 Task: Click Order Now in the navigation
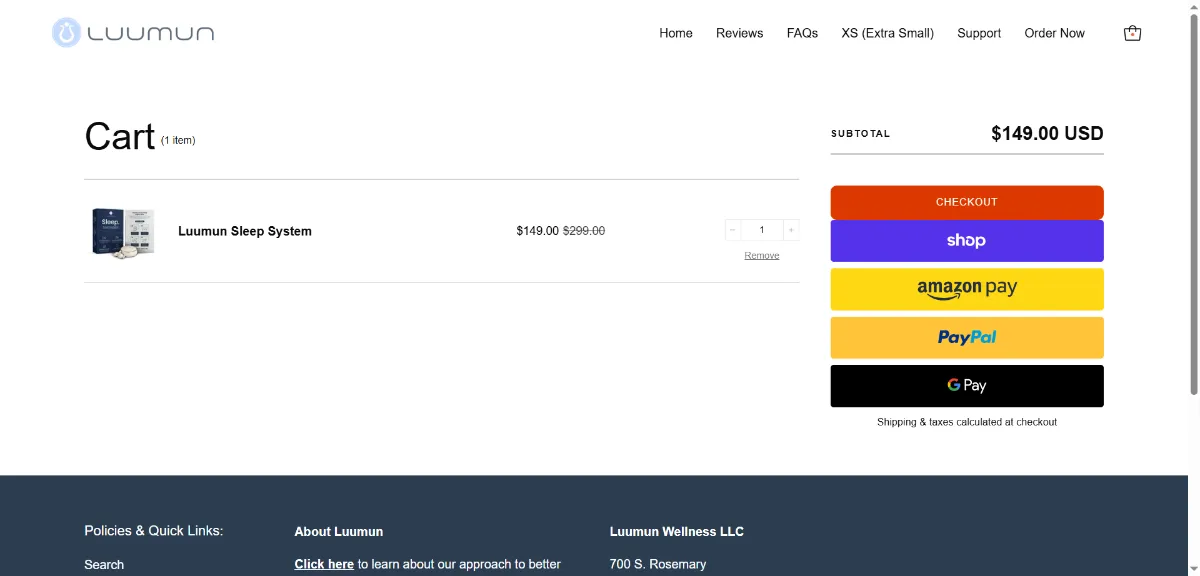[x=1054, y=33]
